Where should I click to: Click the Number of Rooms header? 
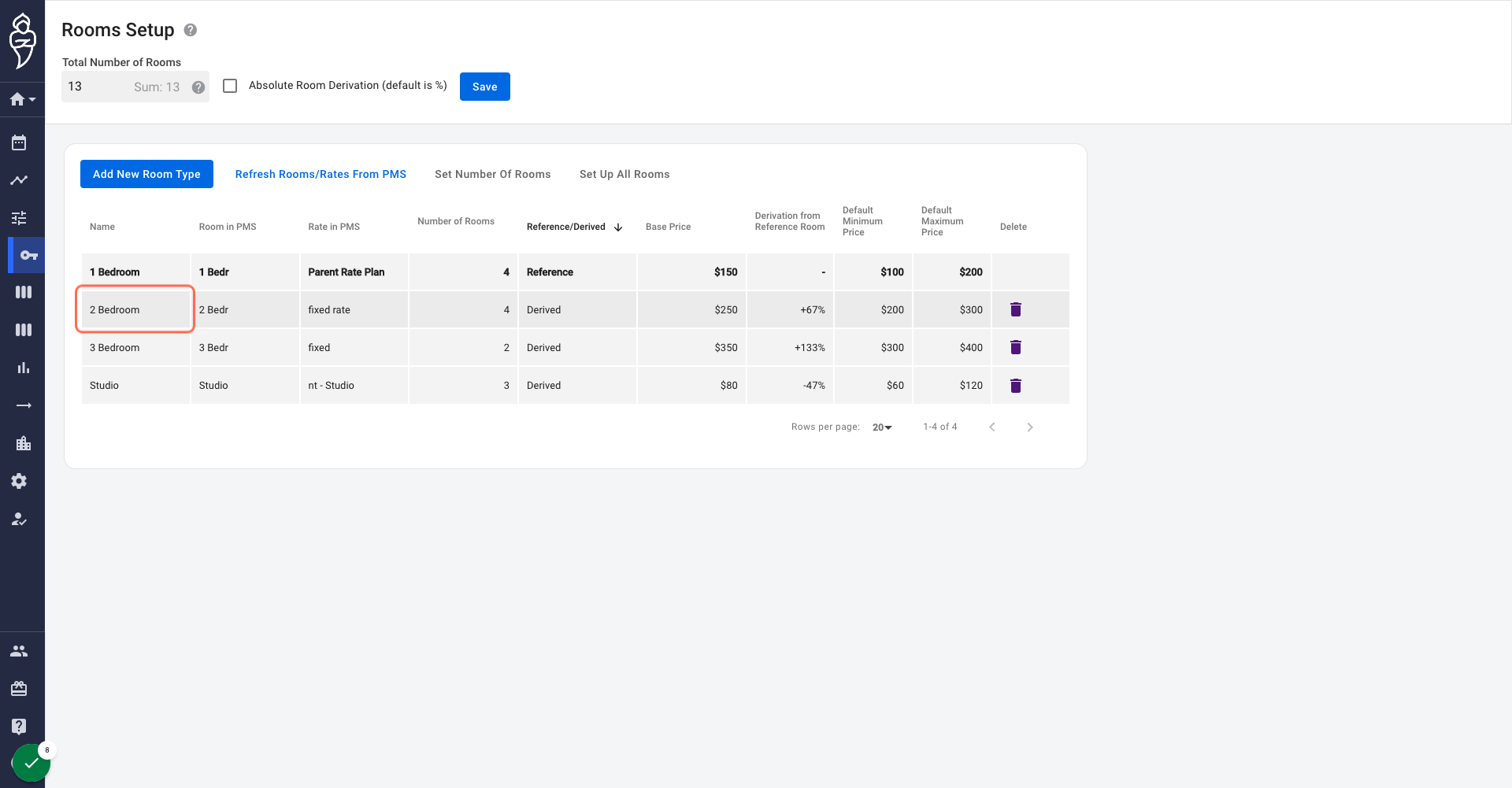tap(456, 221)
